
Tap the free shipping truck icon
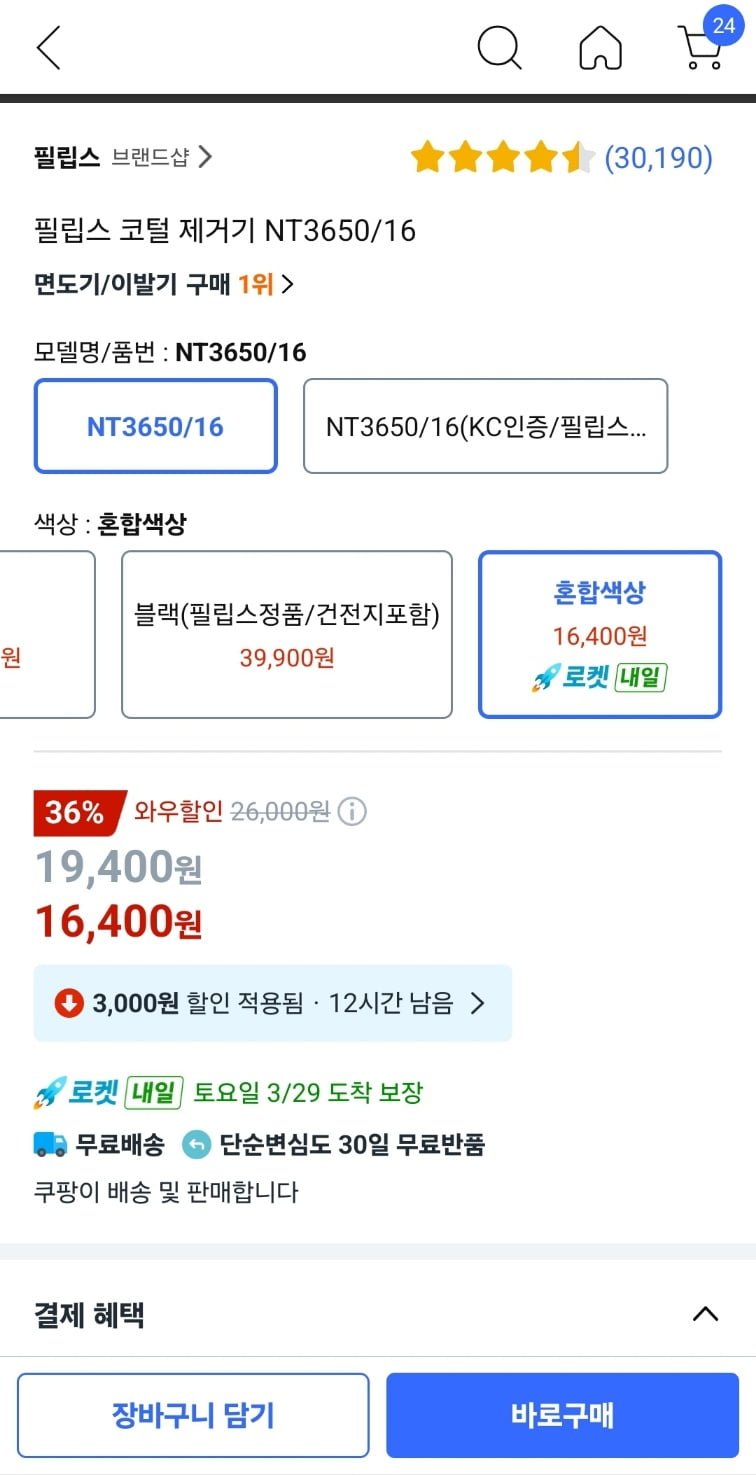tap(51, 1145)
